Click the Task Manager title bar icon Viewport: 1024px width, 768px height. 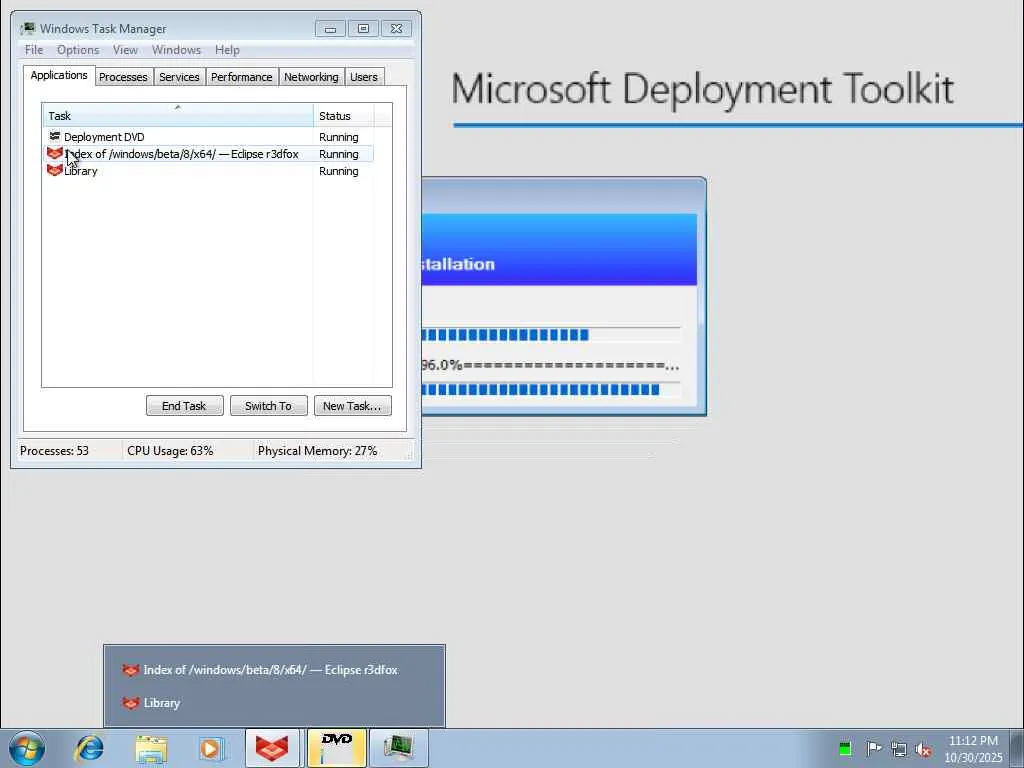point(27,29)
